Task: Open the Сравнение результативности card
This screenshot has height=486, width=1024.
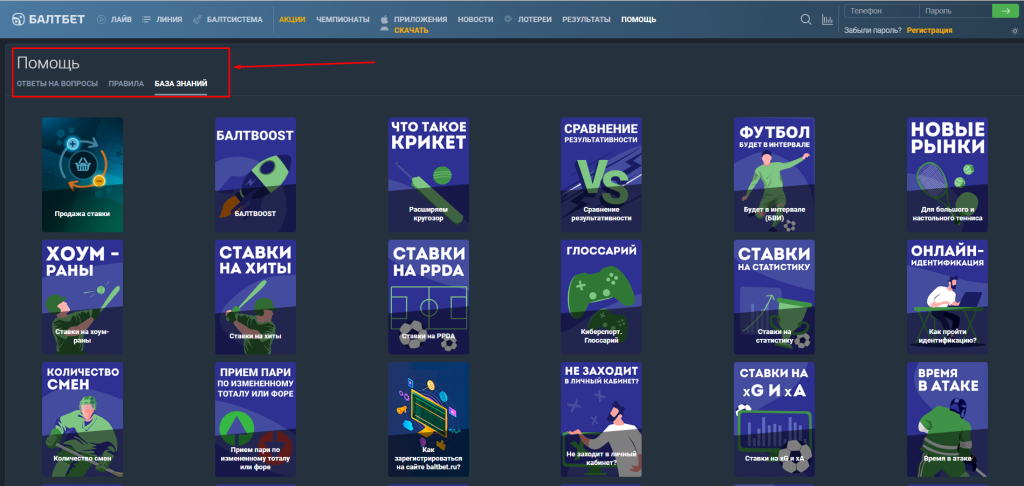Action: 601,174
